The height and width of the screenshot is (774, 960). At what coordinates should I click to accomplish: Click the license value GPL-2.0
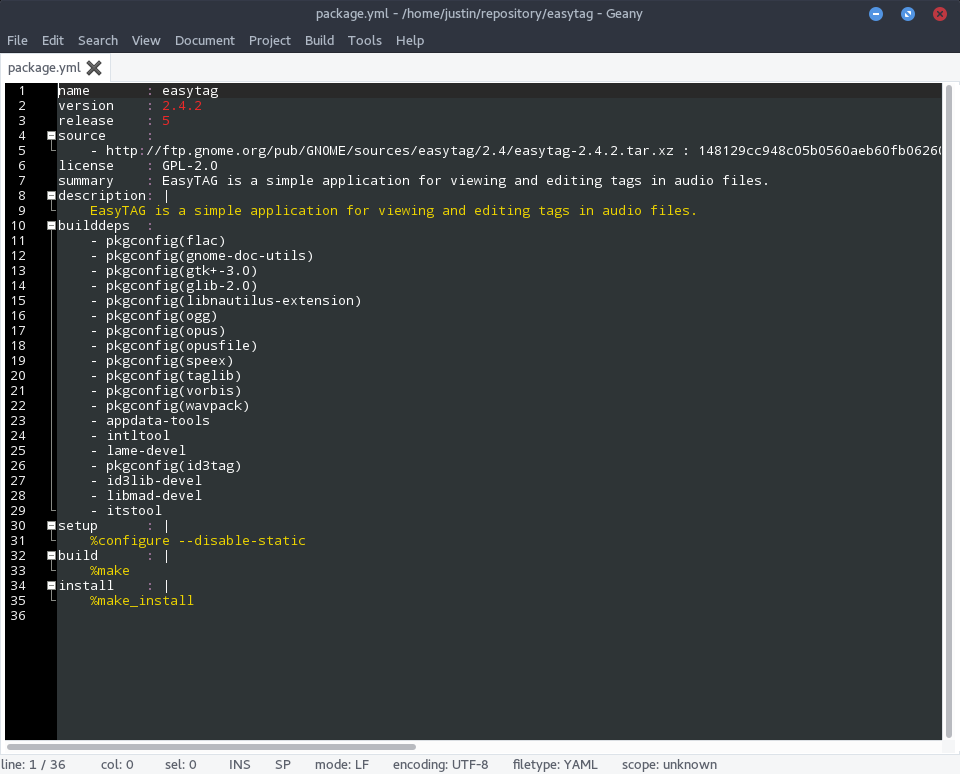[x=190, y=166]
